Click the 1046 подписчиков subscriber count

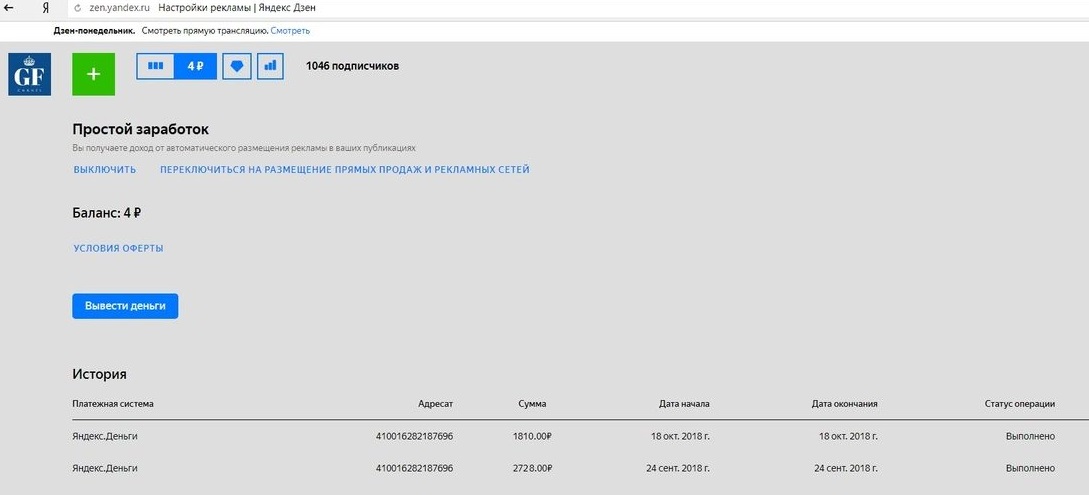point(352,66)
